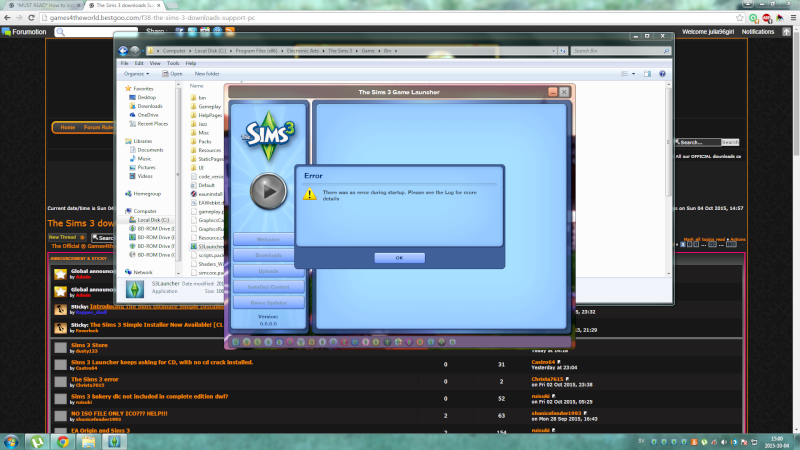Screen dimensions: 800x450
Task: Go back in the Explorer window
Action: click(123, 51)
